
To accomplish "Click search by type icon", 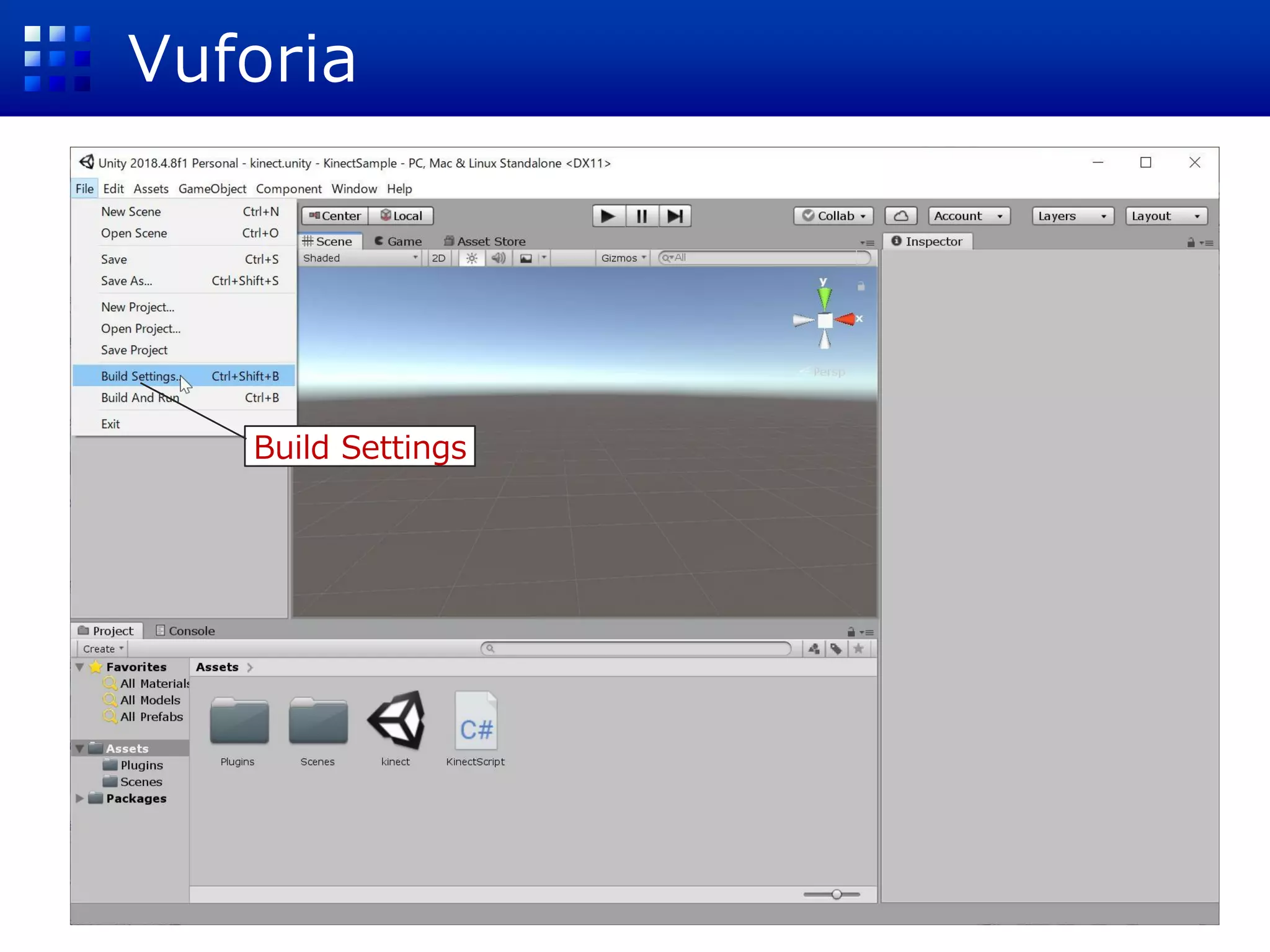I will point(814,648).
